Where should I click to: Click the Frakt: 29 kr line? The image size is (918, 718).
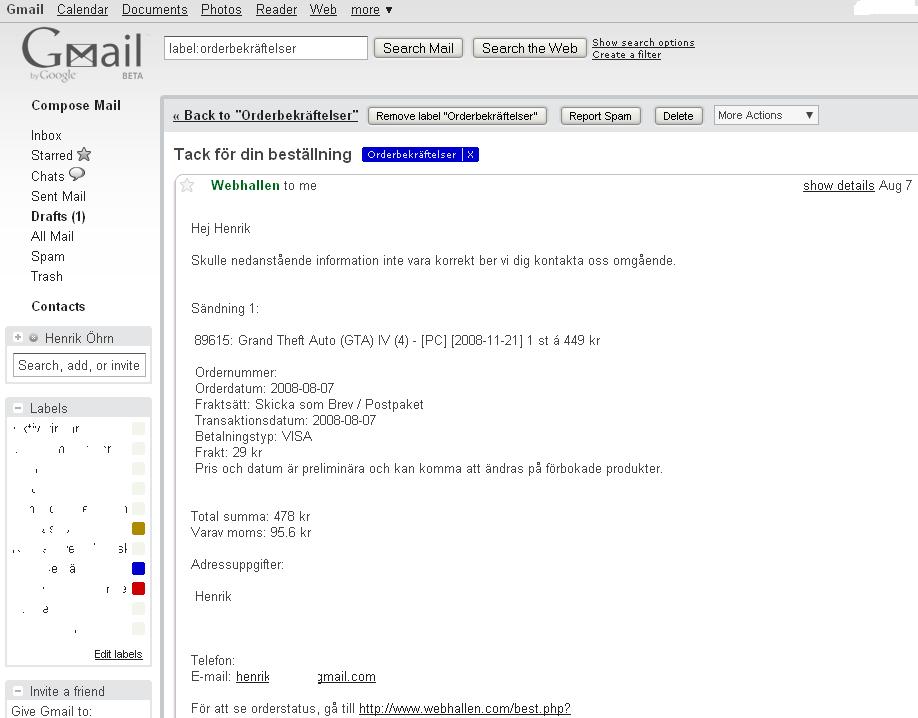pyautogui.click(x=228, y=452)
